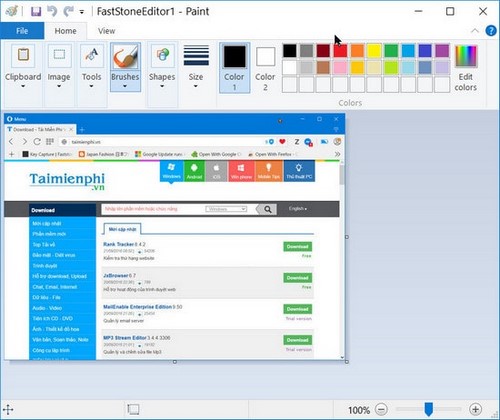The height and width of the screenshot is (420, 500).
Task: Pick the green color swatch
Action: pyautogui.click(x=391, y=51)
